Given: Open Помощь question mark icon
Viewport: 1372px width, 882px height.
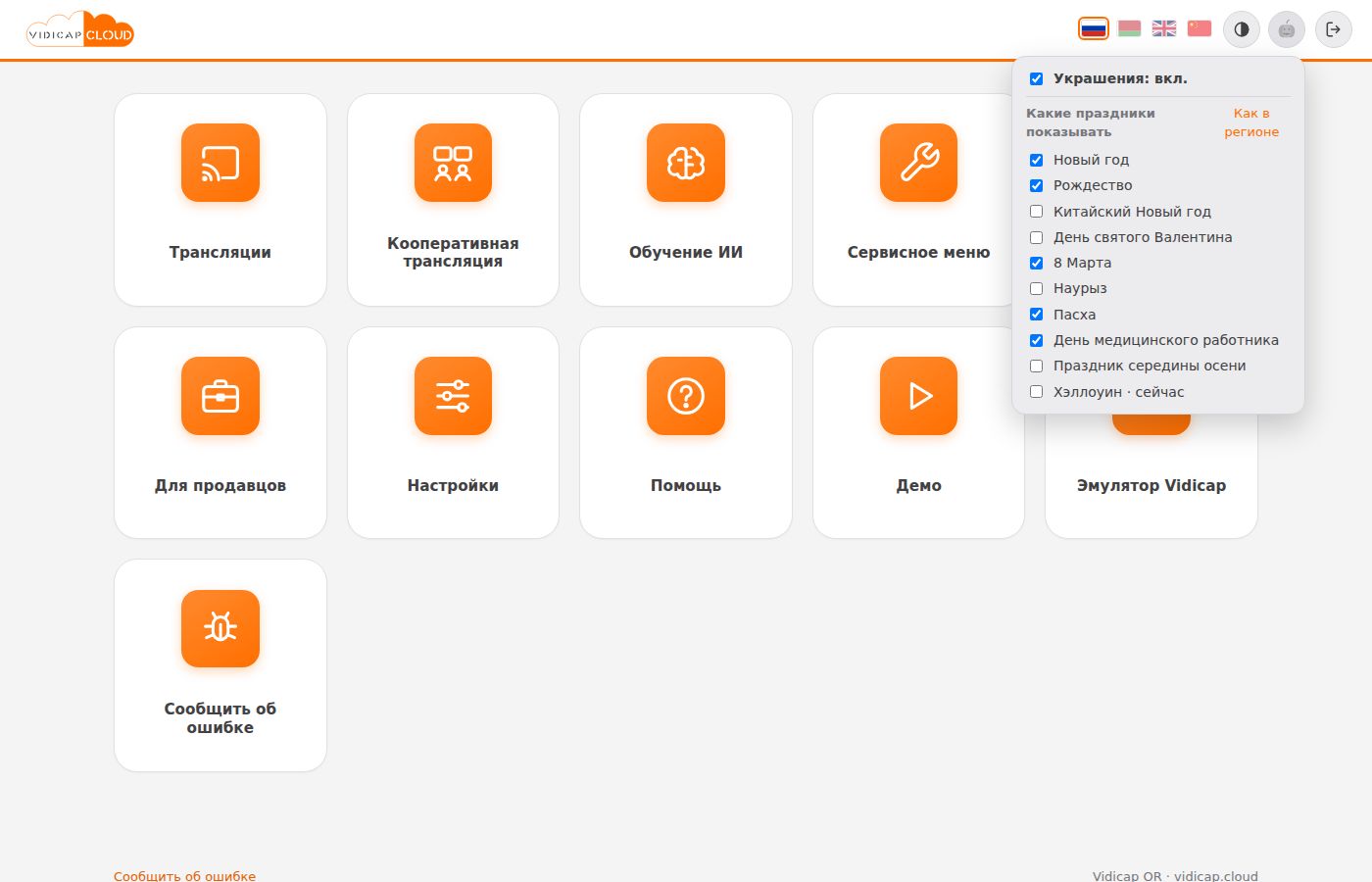Looking at the screenshot, I should (x=686, y=396).
